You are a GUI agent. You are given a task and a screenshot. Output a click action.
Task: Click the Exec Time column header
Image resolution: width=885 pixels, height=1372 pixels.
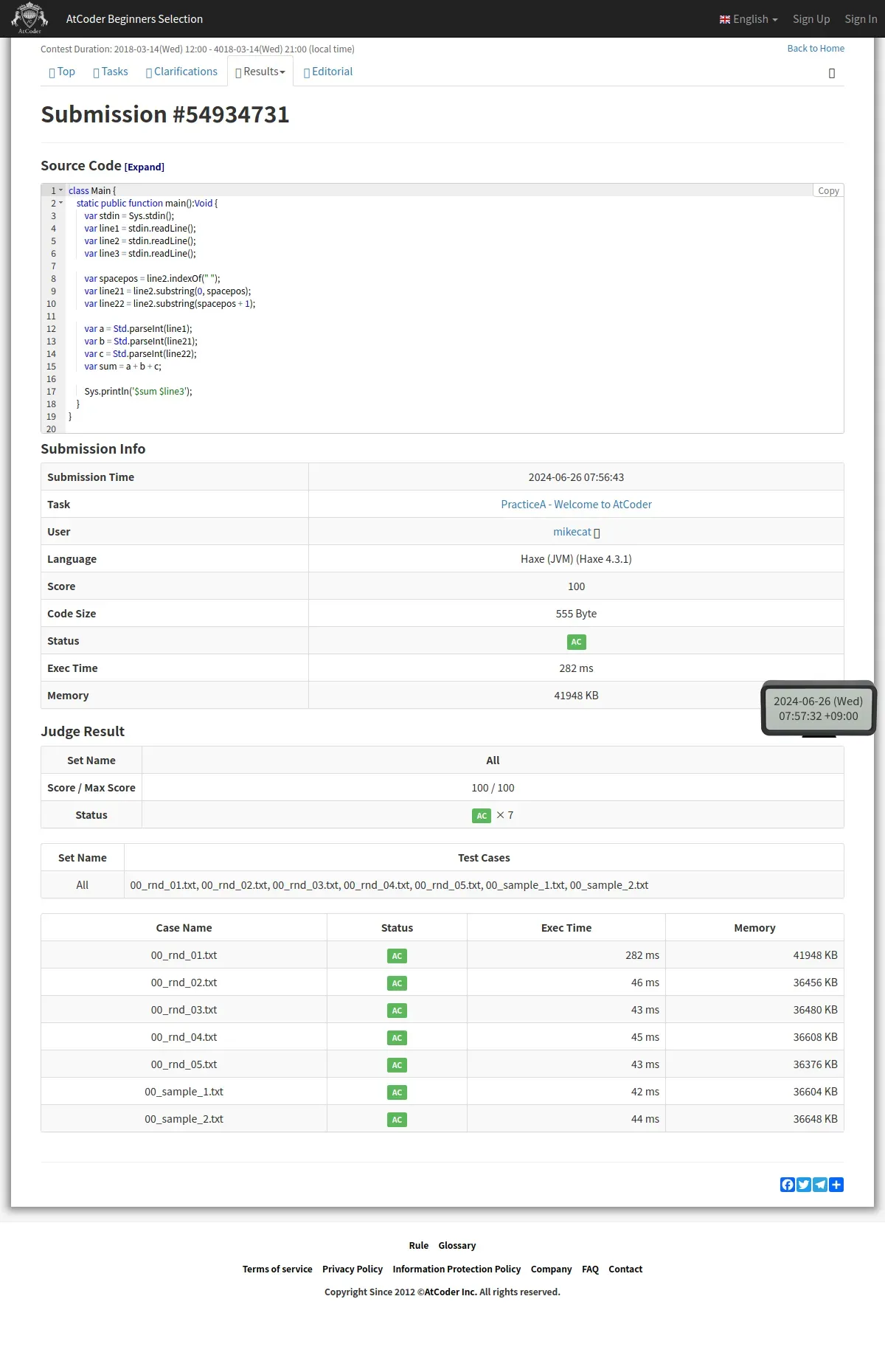(566, 928)
